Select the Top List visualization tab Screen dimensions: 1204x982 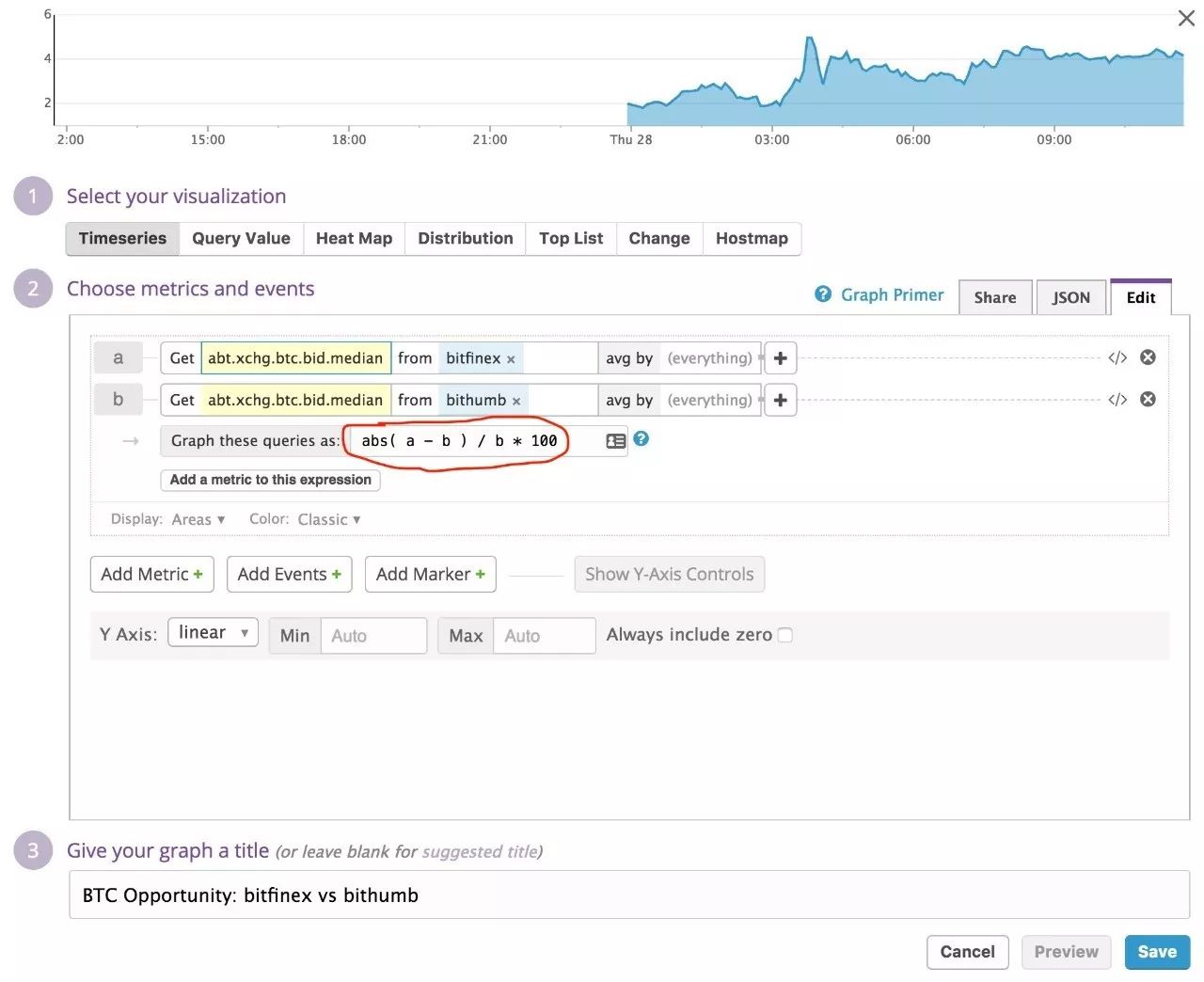(x=571, y=238)
